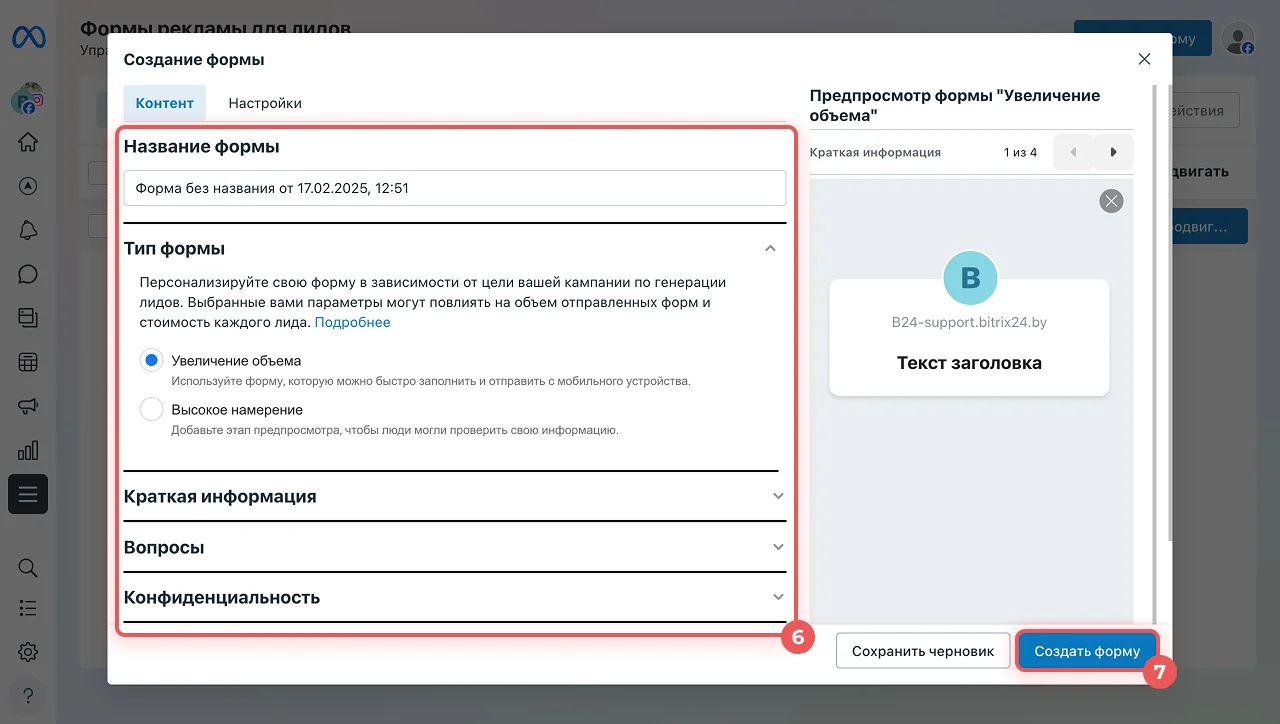
Task: Click the help question mark icon
Action: point(28,695)
